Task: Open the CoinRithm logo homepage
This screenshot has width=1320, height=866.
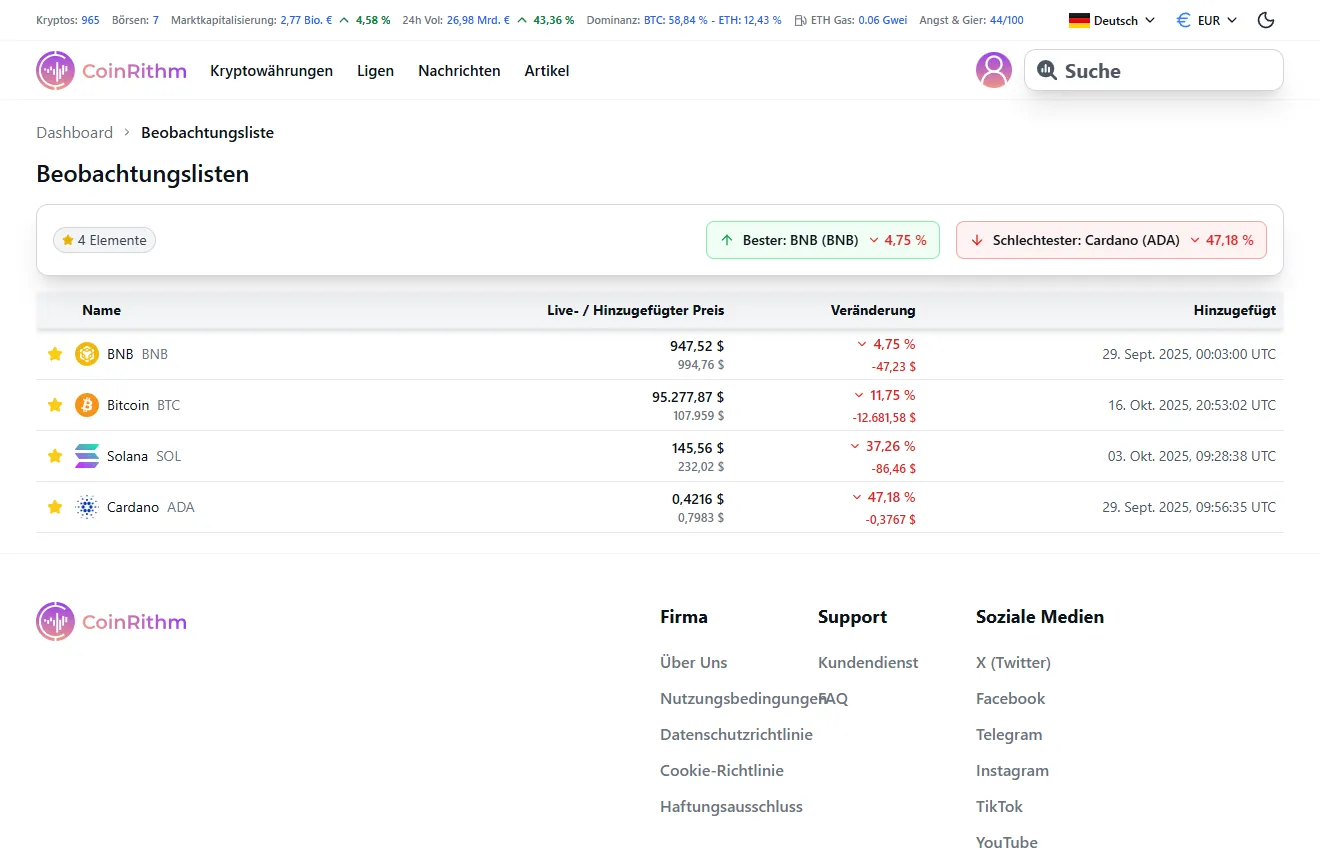Action: (110, 70)
